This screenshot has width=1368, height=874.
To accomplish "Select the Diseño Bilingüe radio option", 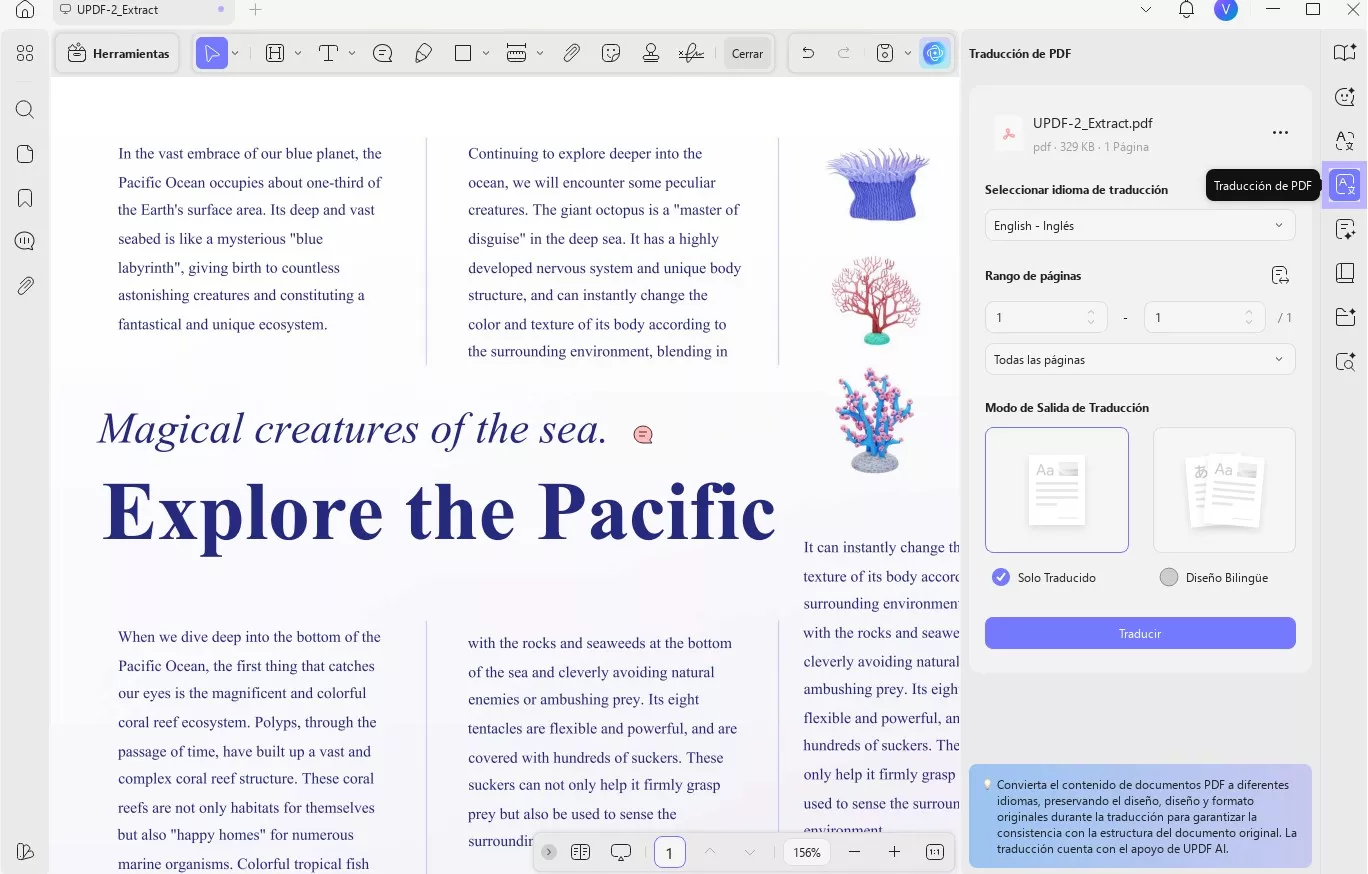I will tap(1169, 577).
